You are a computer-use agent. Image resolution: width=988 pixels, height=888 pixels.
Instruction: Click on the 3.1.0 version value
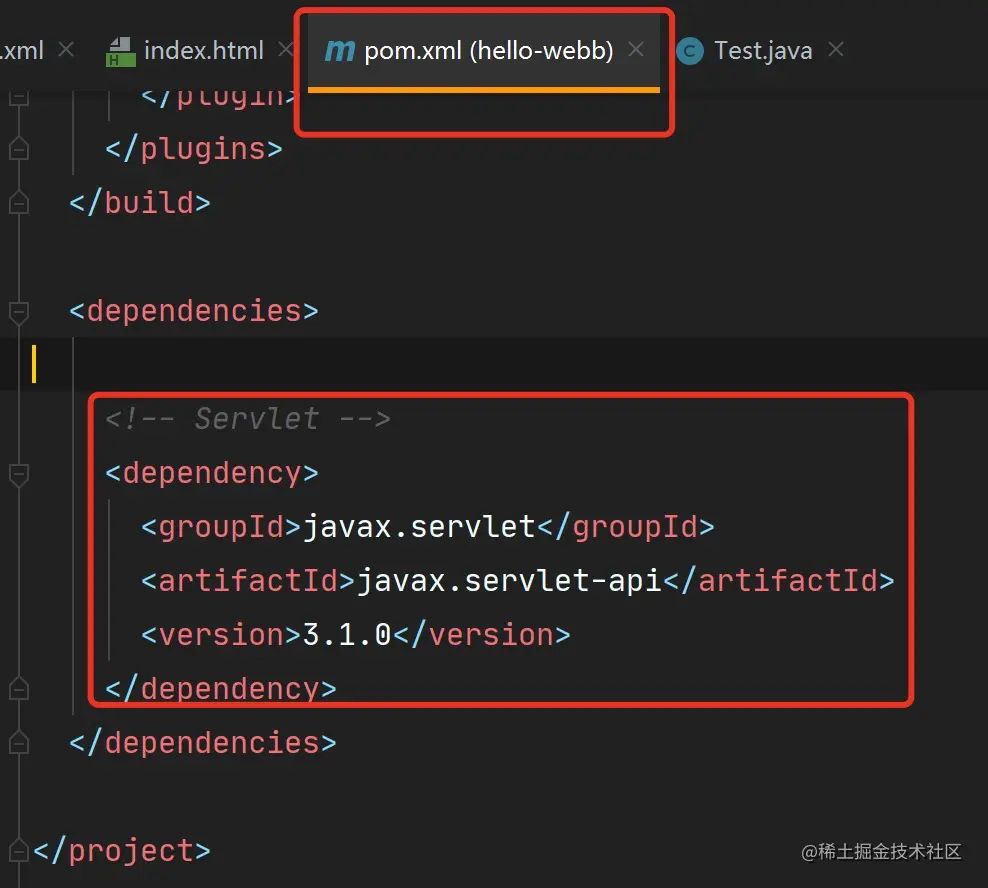point(347,635)
